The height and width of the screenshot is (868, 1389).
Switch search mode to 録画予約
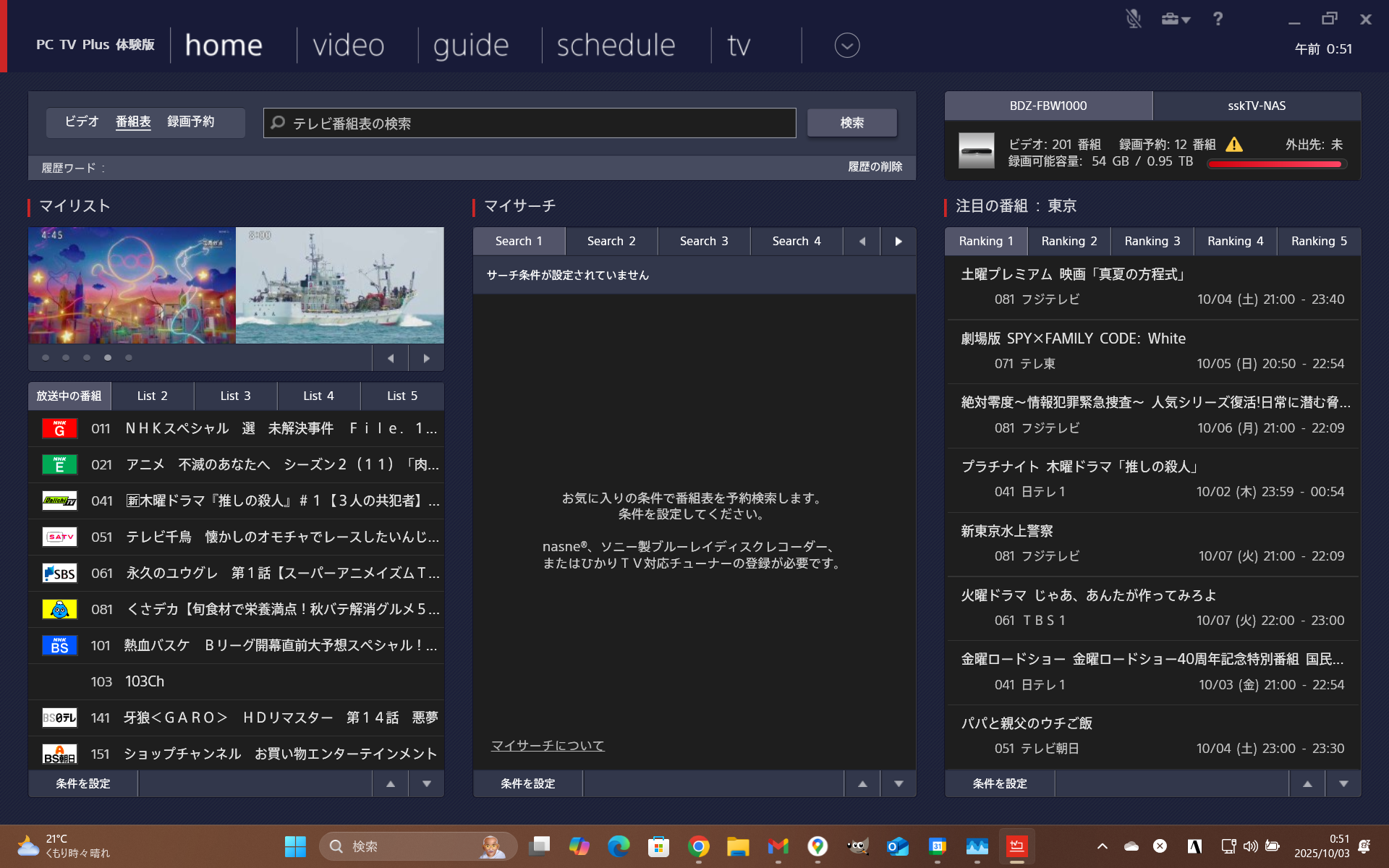[190, 122]
